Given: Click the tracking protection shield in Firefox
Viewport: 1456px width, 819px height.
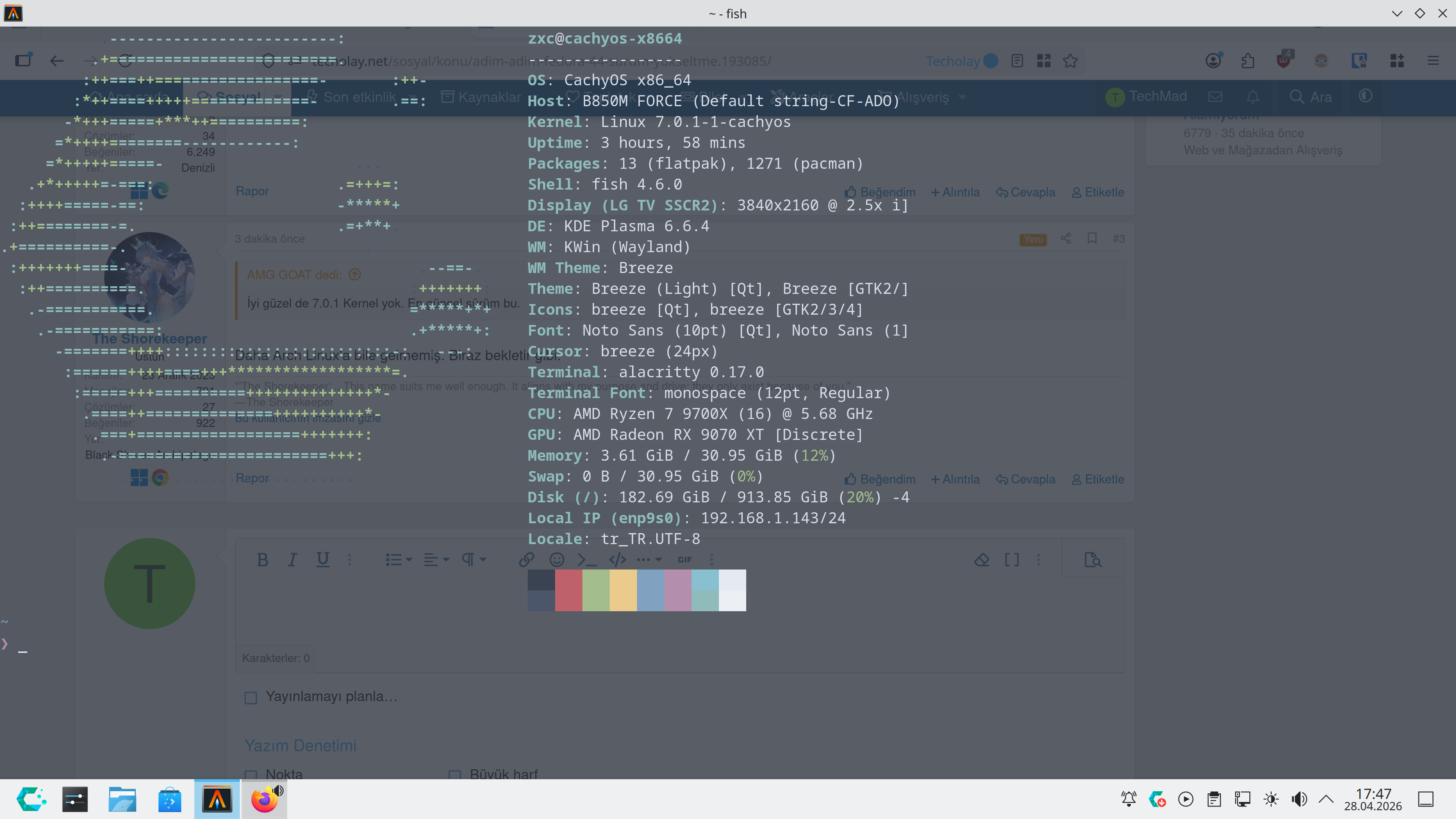Looking at the screenshot, I should 268,61.
